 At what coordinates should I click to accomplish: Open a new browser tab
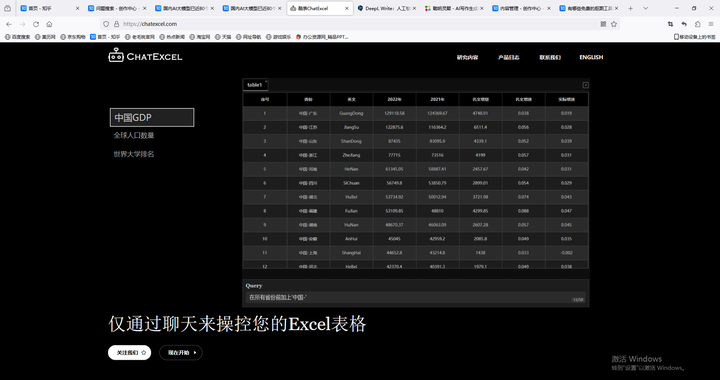click(630, 8)
